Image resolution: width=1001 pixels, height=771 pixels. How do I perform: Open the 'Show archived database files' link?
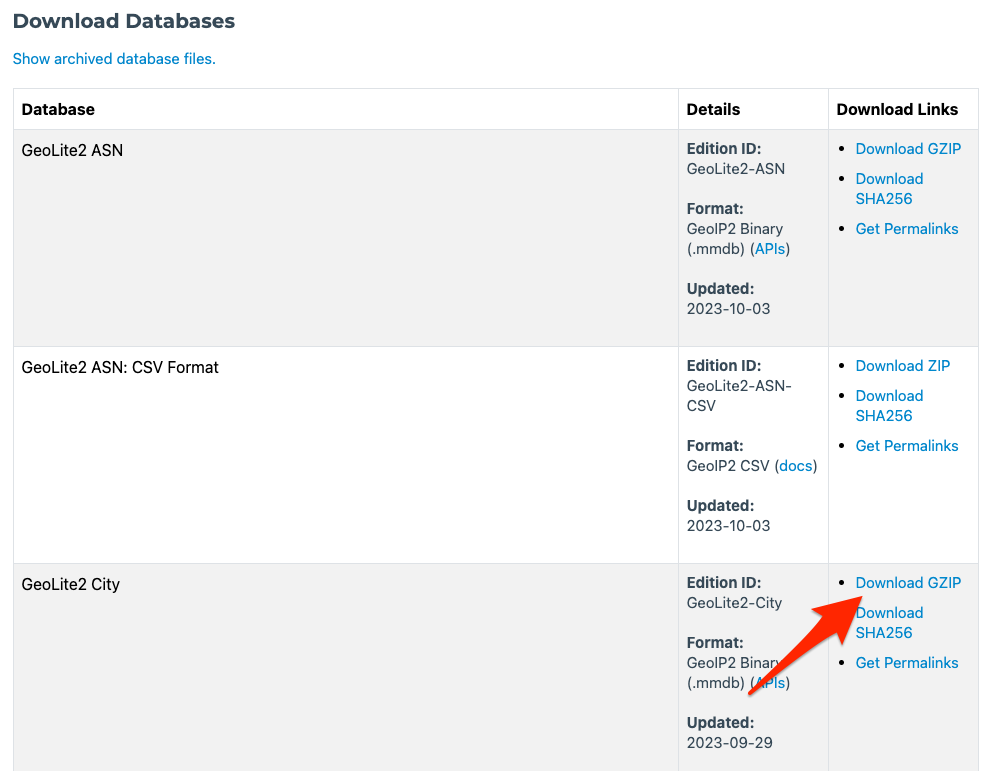click(x=114, y=59)
